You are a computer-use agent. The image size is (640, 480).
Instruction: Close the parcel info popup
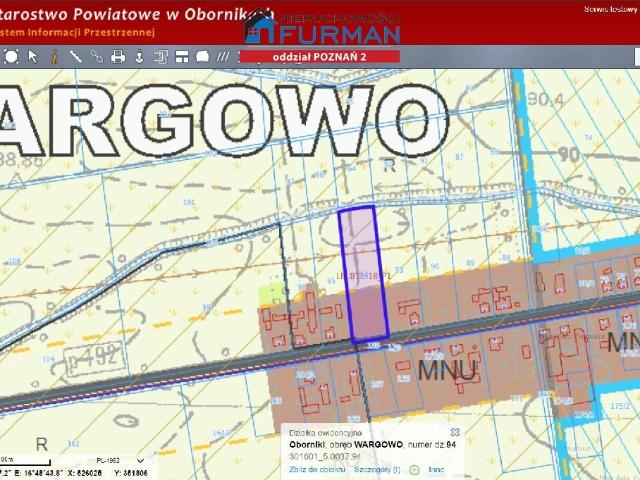455,432
